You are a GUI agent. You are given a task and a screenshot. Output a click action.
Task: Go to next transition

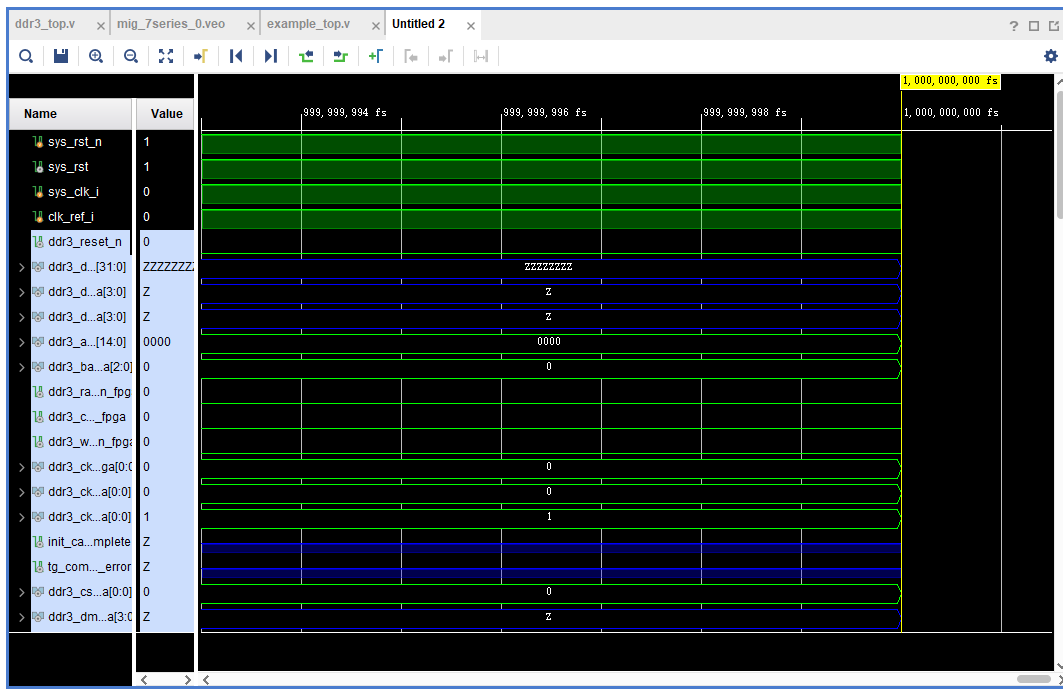pyautogui.click(x=340, y=56)
